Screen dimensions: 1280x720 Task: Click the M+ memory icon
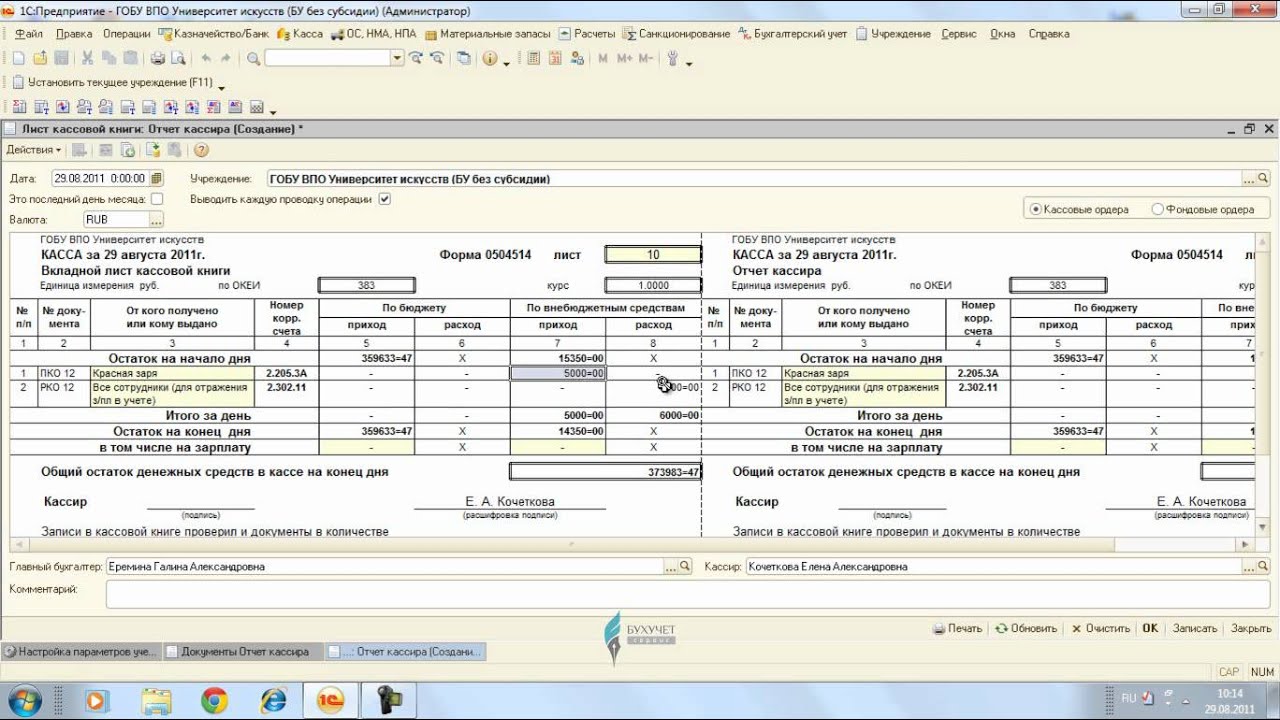624,59
